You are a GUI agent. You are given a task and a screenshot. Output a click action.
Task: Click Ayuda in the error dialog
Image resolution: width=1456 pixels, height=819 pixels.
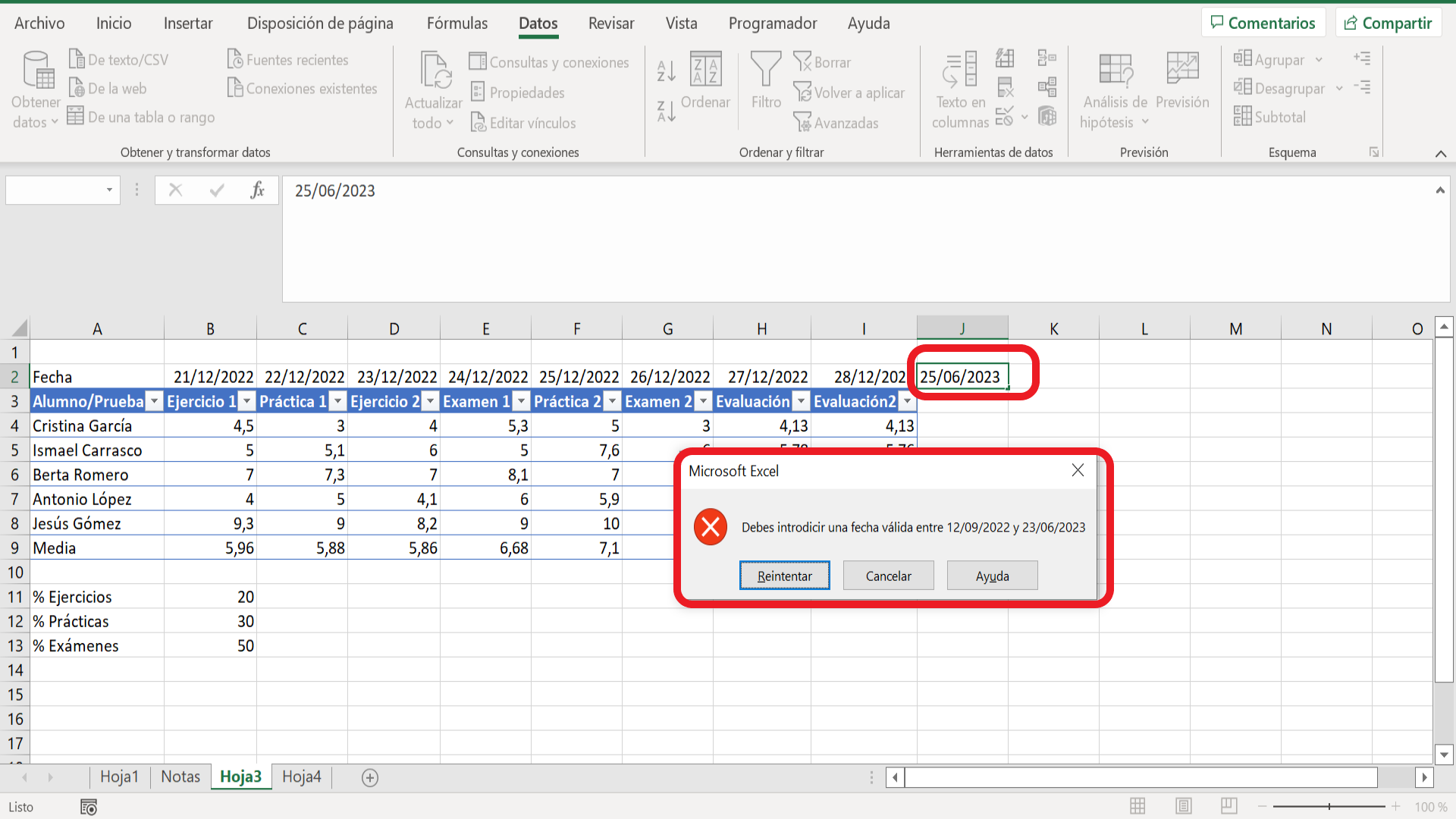click(x=992, y=576)
